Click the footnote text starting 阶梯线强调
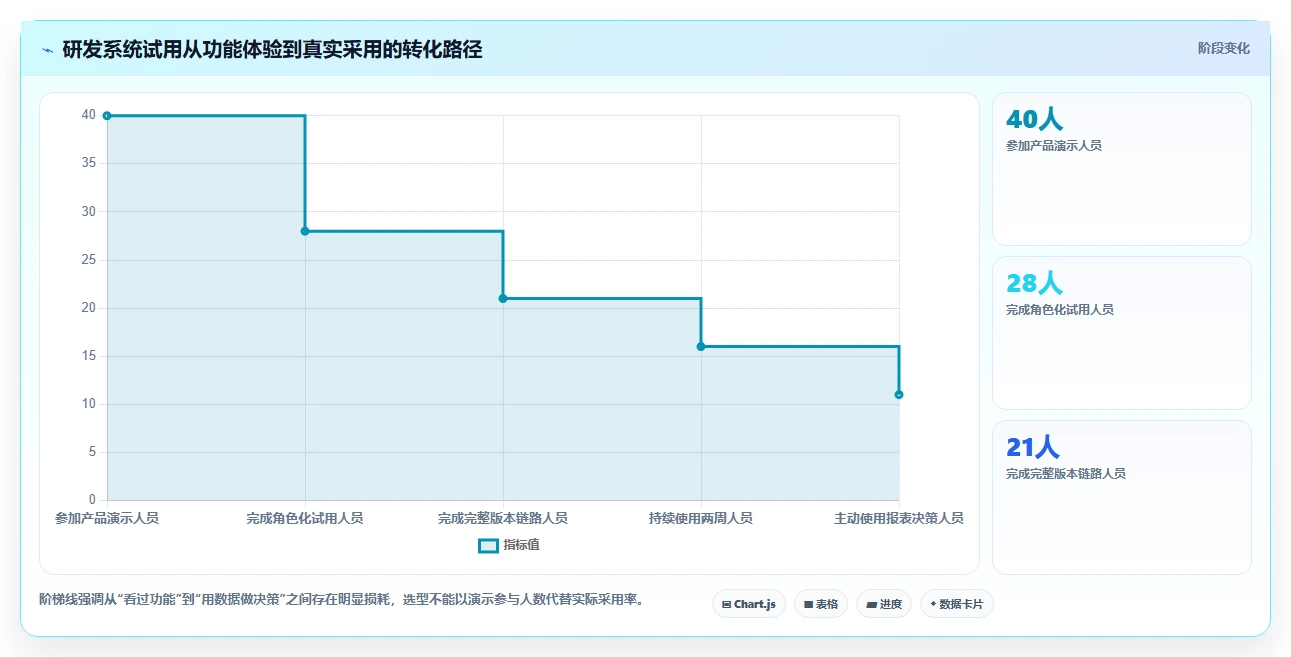Screen dimensions: 1291x657 tap(341, 600)
